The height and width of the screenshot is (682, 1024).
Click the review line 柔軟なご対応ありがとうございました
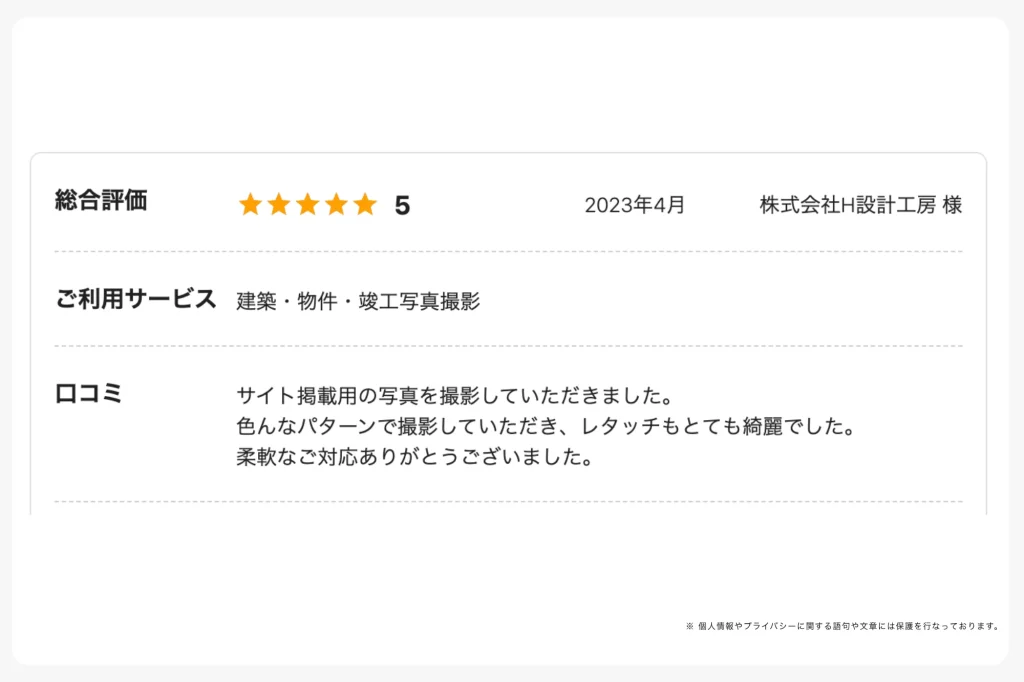[415, 457]
